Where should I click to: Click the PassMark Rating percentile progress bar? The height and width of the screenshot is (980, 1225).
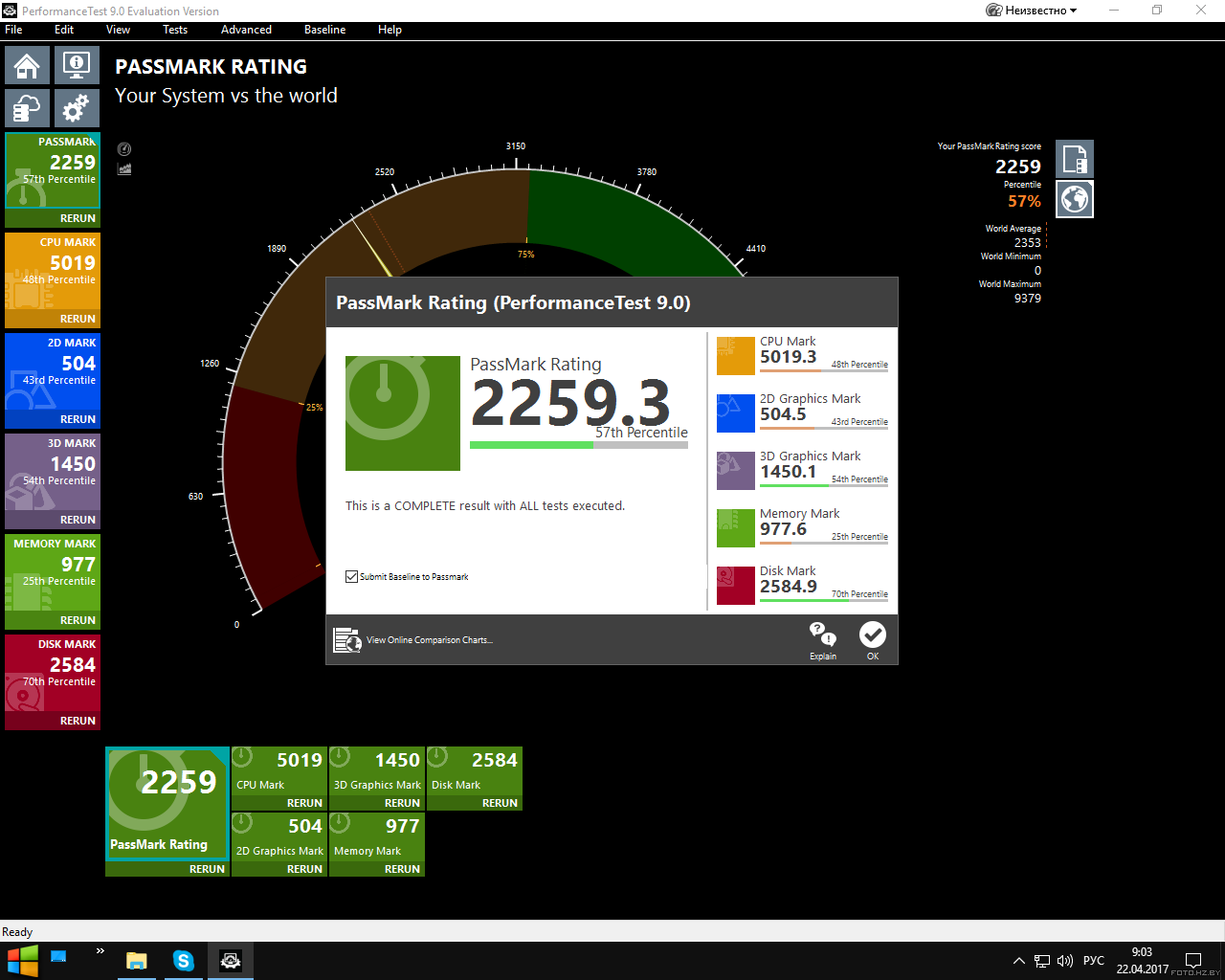(578, 445)
